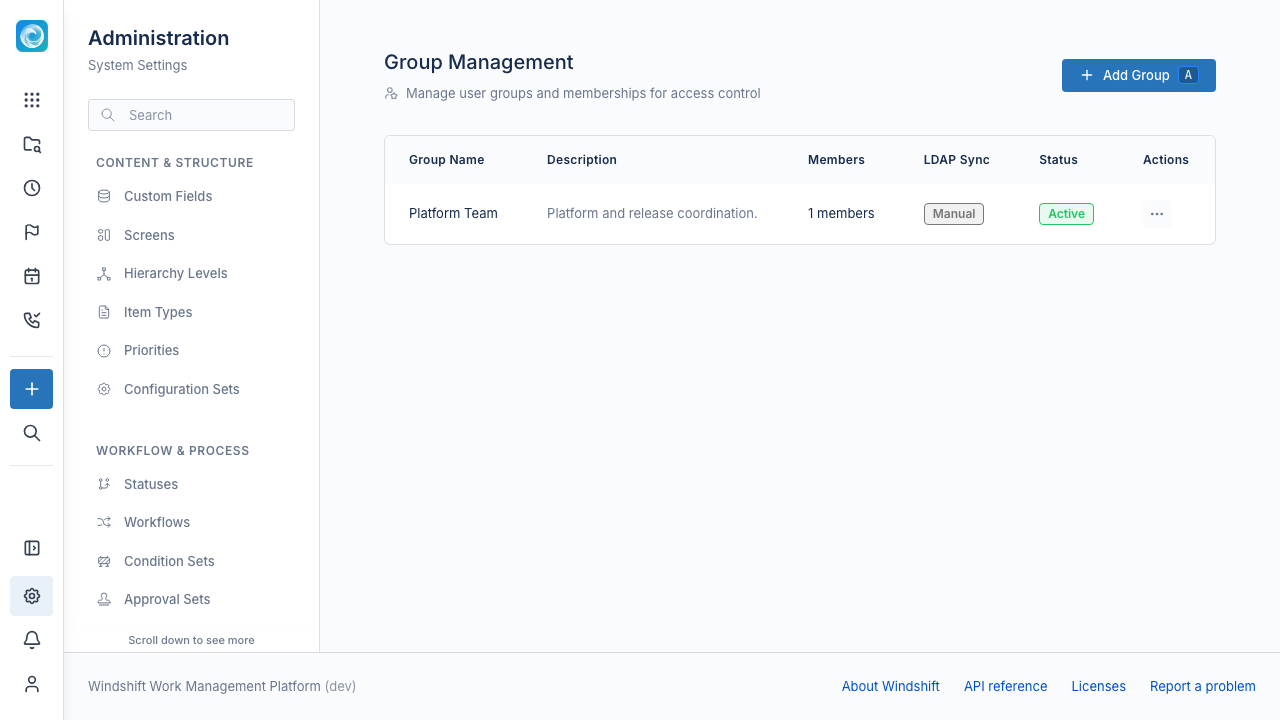
Task: Click the Add Group button
Action: pos(1139,75)
